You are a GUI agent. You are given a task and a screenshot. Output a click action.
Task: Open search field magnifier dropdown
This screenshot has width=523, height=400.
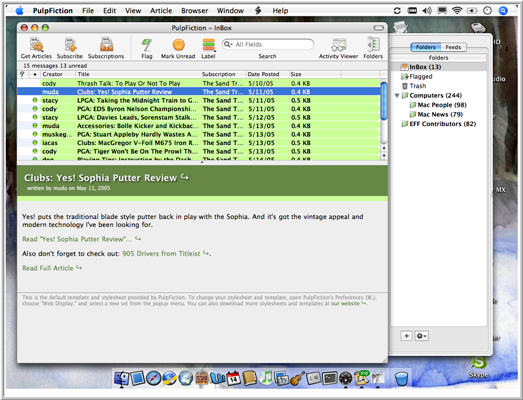(x=228, y=44)
